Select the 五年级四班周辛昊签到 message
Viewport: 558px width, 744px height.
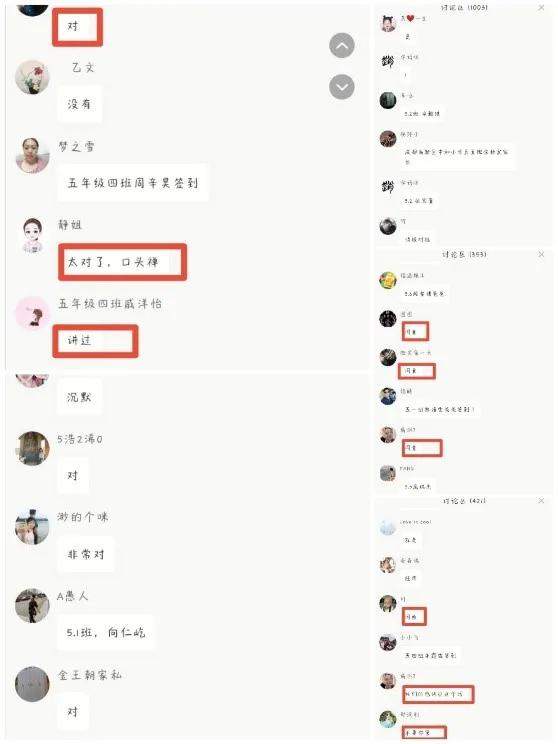(x=132, y=183)
